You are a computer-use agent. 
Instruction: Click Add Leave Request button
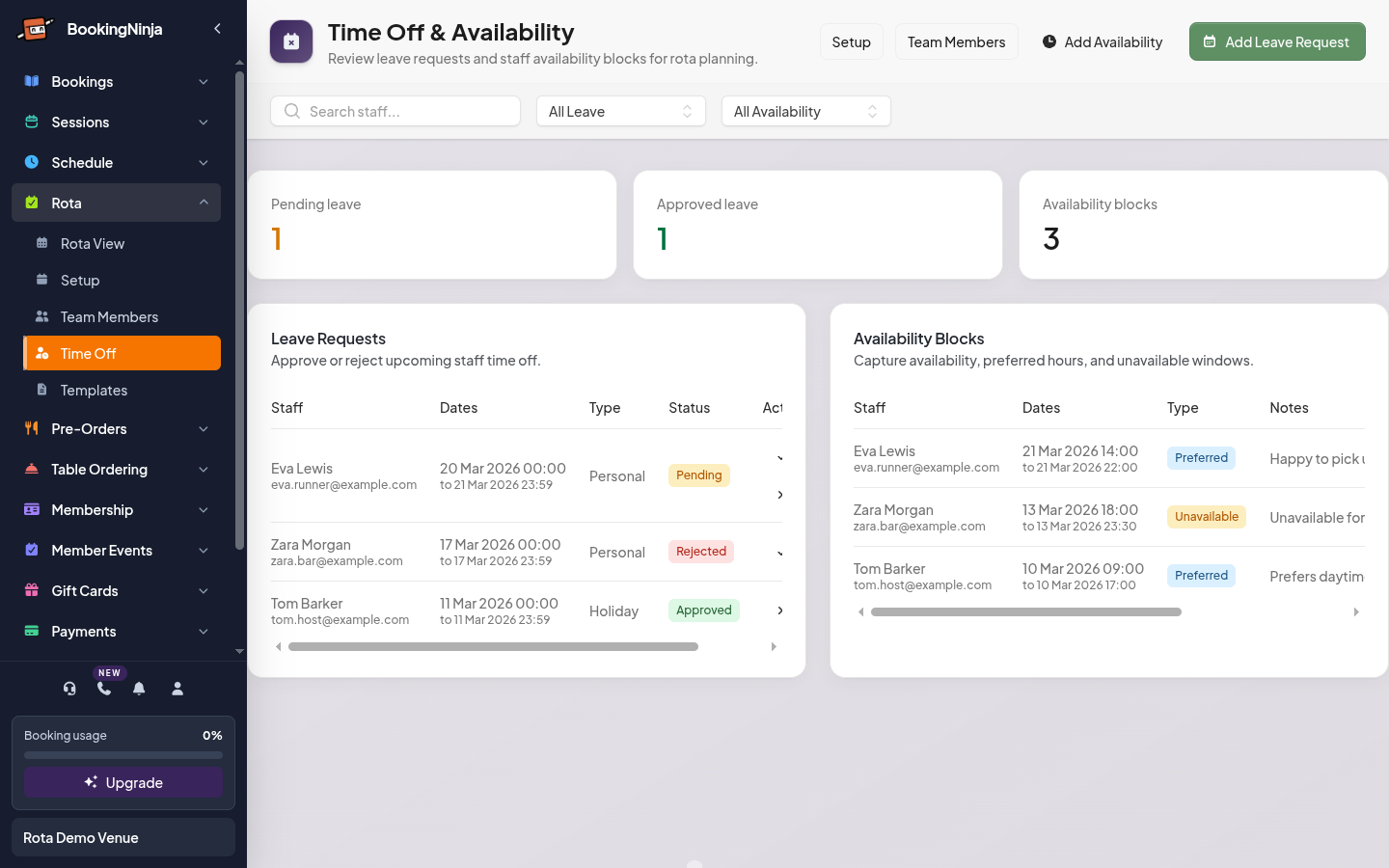(x=1277, y=41)
